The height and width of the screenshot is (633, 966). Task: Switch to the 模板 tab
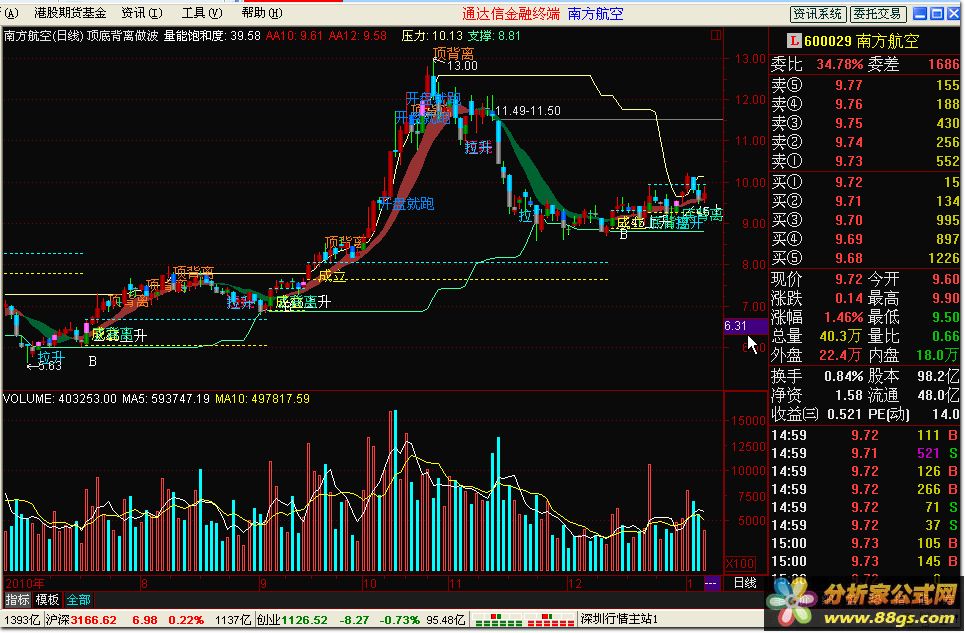click(47, 600)
